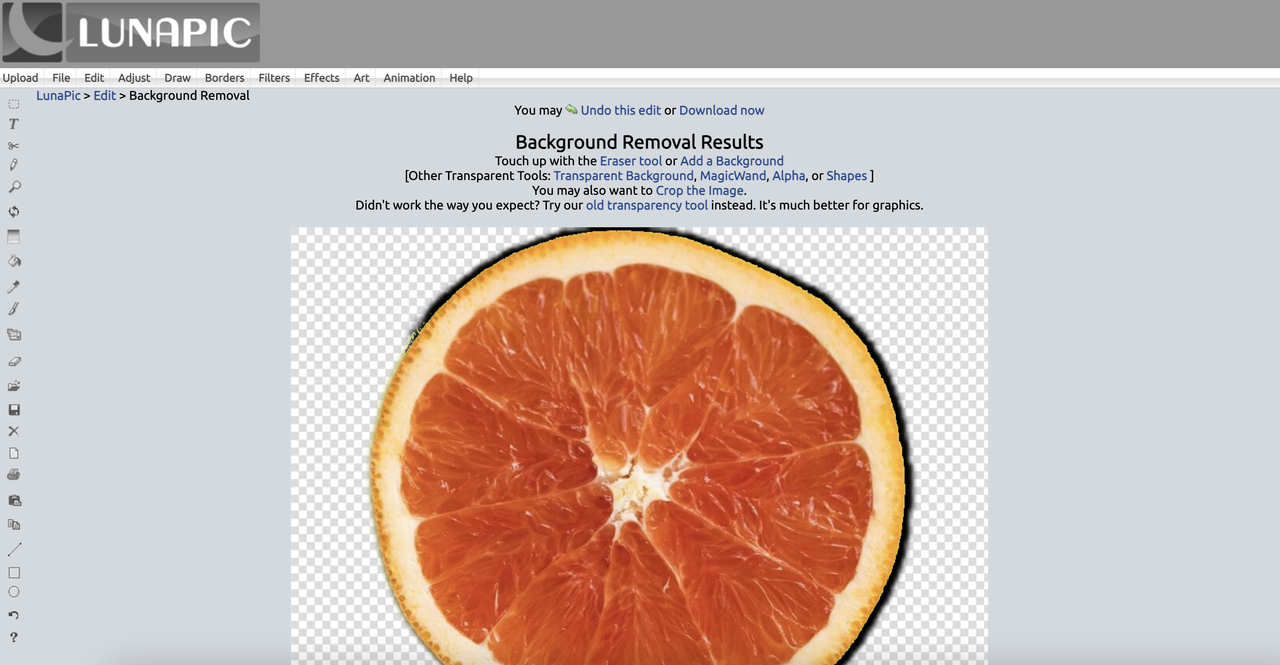
Task: Click the printer icon
Action: (14, 475)
